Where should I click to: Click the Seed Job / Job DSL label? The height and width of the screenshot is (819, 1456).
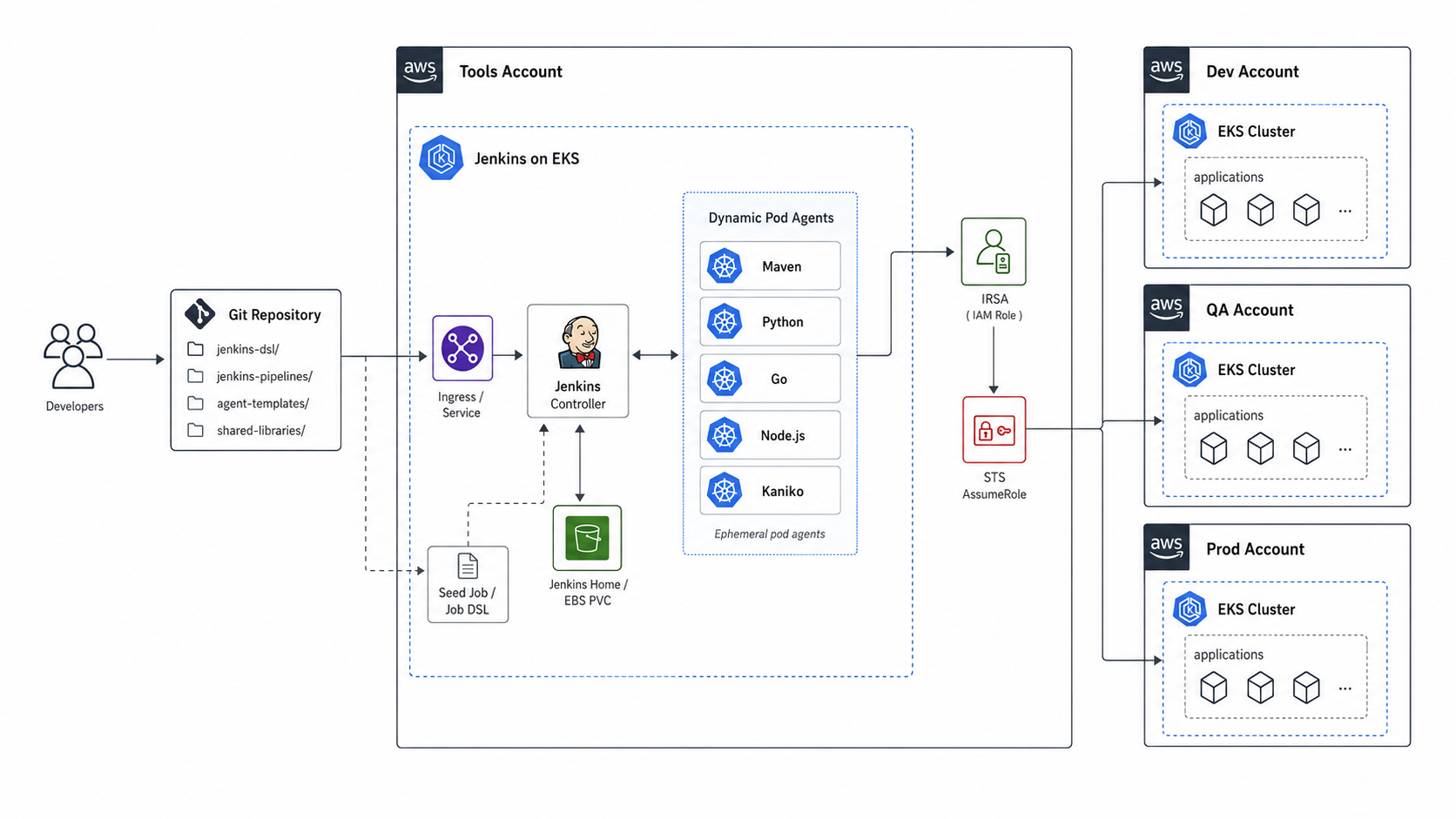(x=467, y=601)
